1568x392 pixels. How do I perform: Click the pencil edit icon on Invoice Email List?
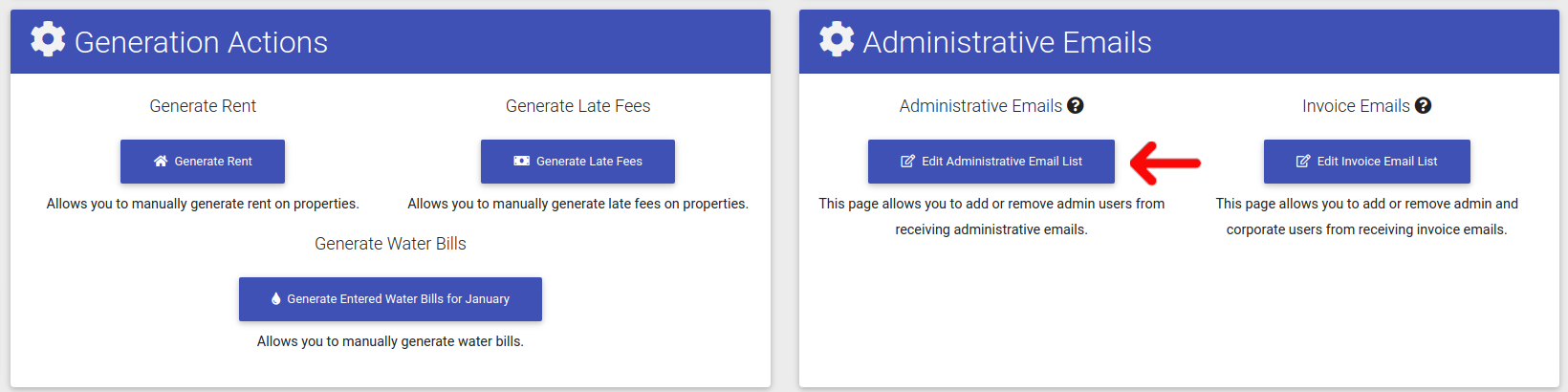coord(1303,162)
